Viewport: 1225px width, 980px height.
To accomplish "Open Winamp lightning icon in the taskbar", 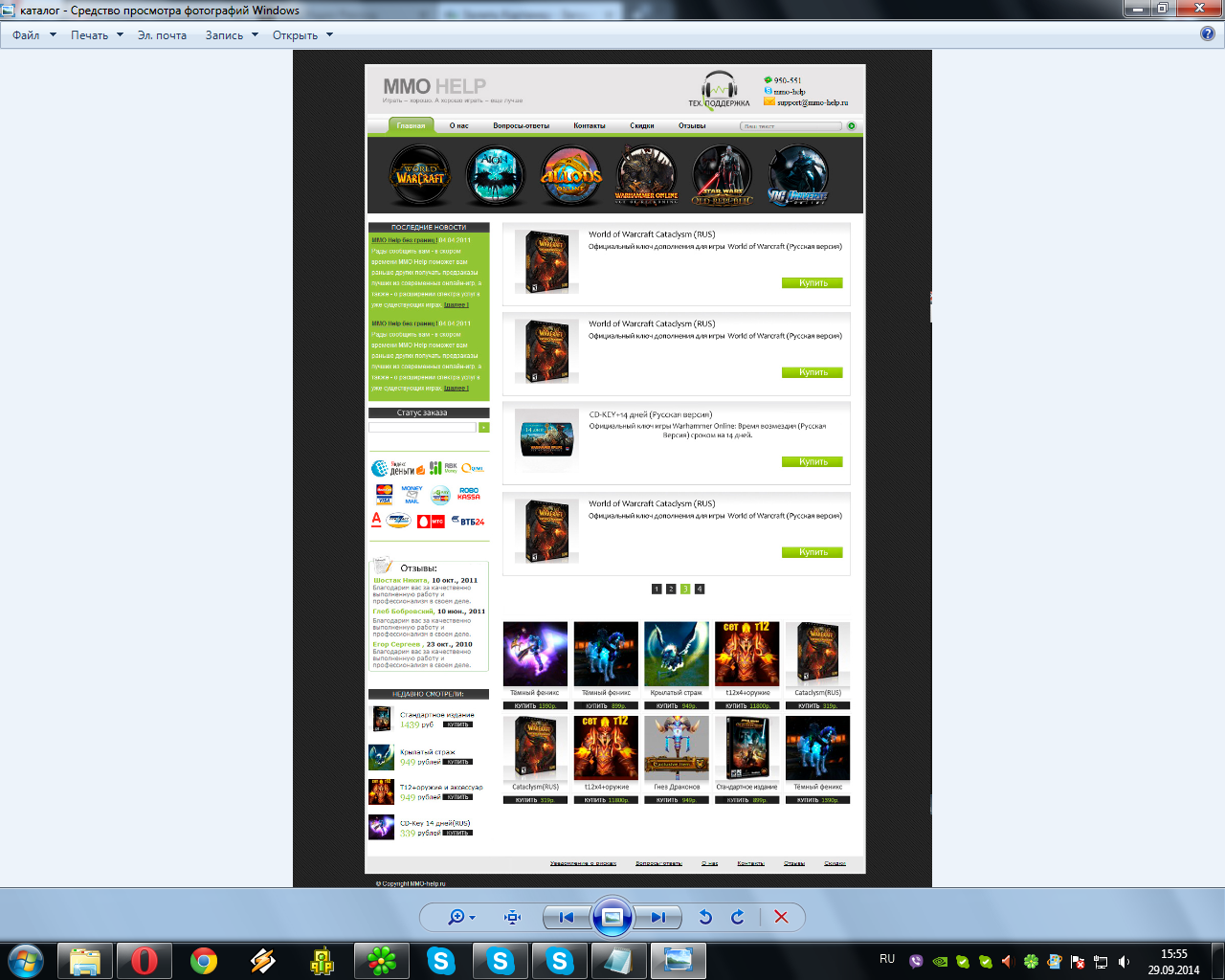I will click(x=263, y=961).
